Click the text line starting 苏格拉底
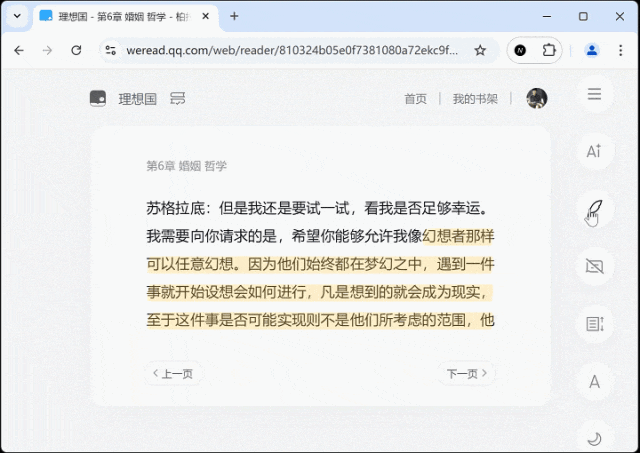 point(318,208)
